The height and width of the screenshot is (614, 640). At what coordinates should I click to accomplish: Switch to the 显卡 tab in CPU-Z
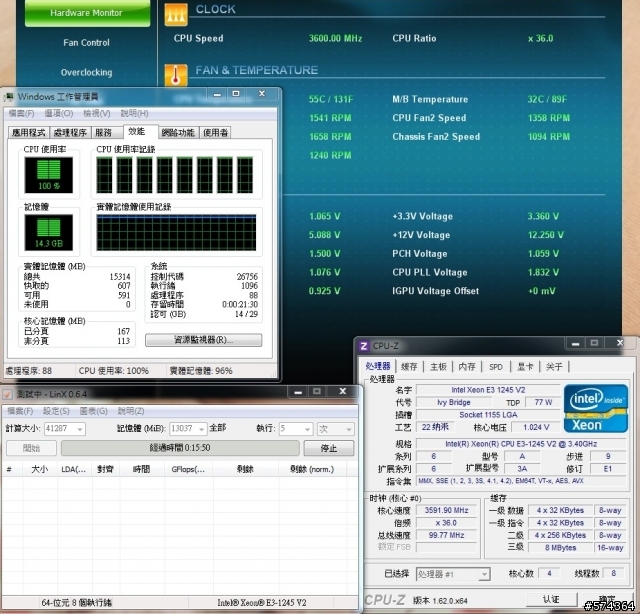525,367
